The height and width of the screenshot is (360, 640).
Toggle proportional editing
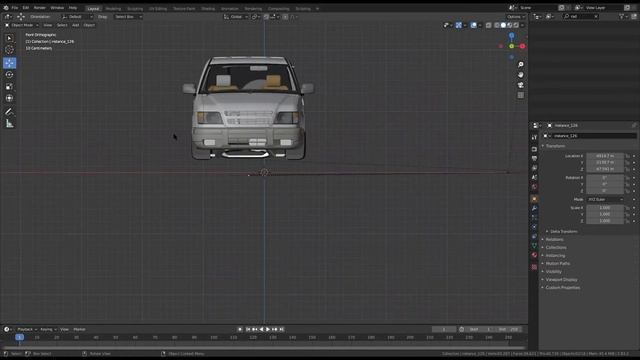pos(285,17)
